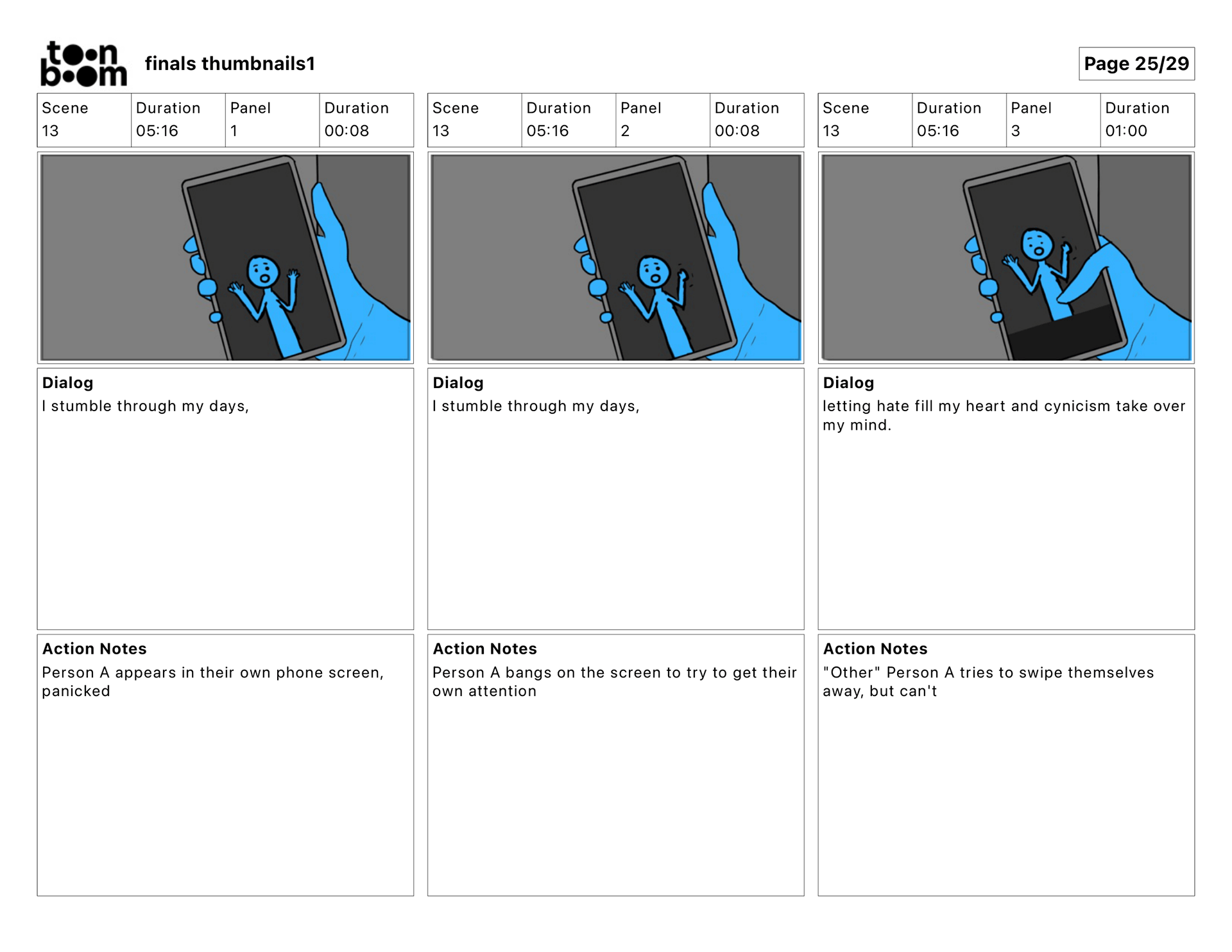Screen dimensions: 1232x952
Task: Select Panel 3 storyboard thumbnail
Action: coord(1005,257)
